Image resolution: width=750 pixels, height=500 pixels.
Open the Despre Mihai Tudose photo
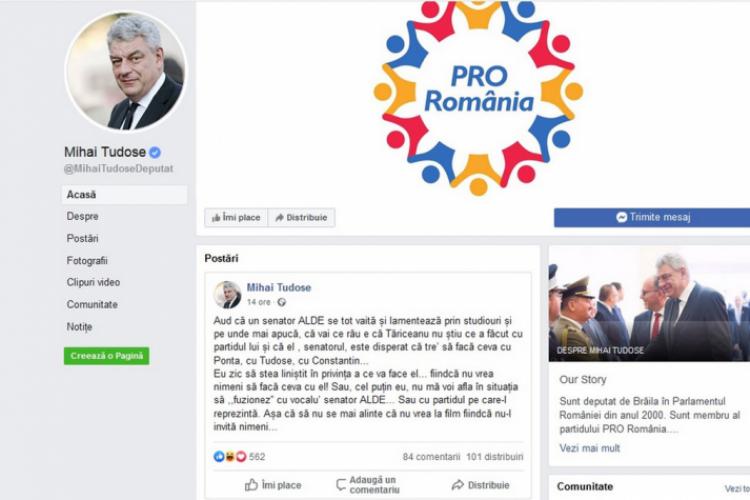pos(649,304)
